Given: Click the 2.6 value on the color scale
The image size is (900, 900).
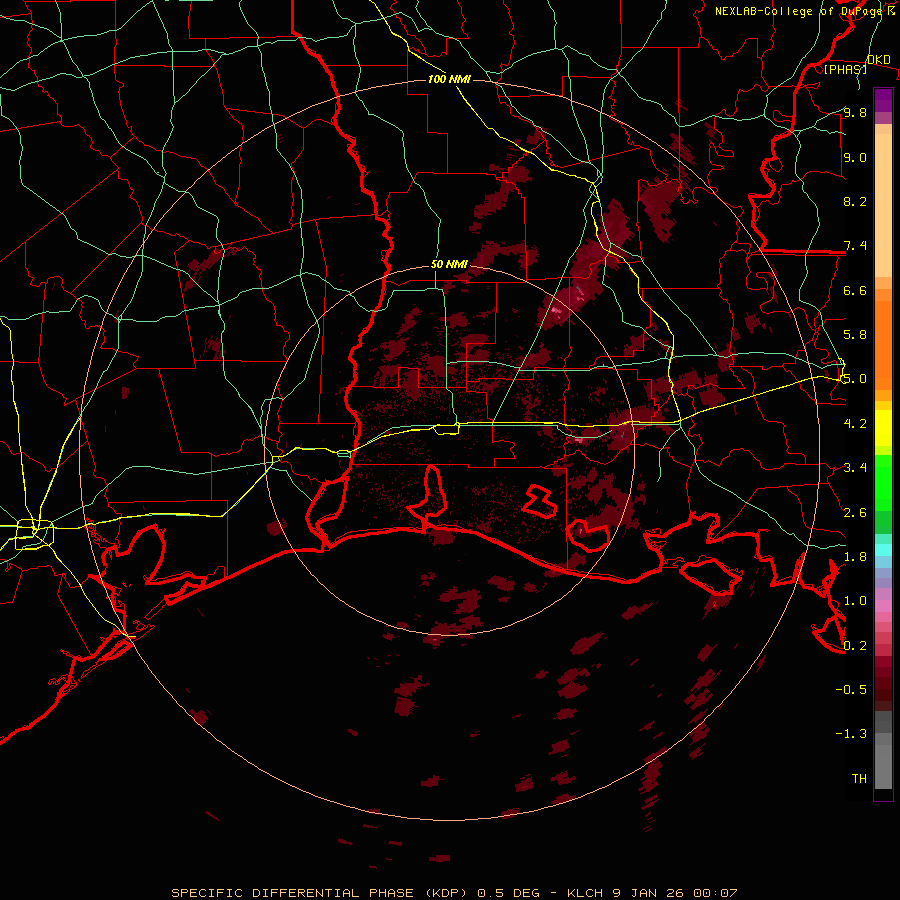Looking at the screenshot, I should click(x=855, y=512).
